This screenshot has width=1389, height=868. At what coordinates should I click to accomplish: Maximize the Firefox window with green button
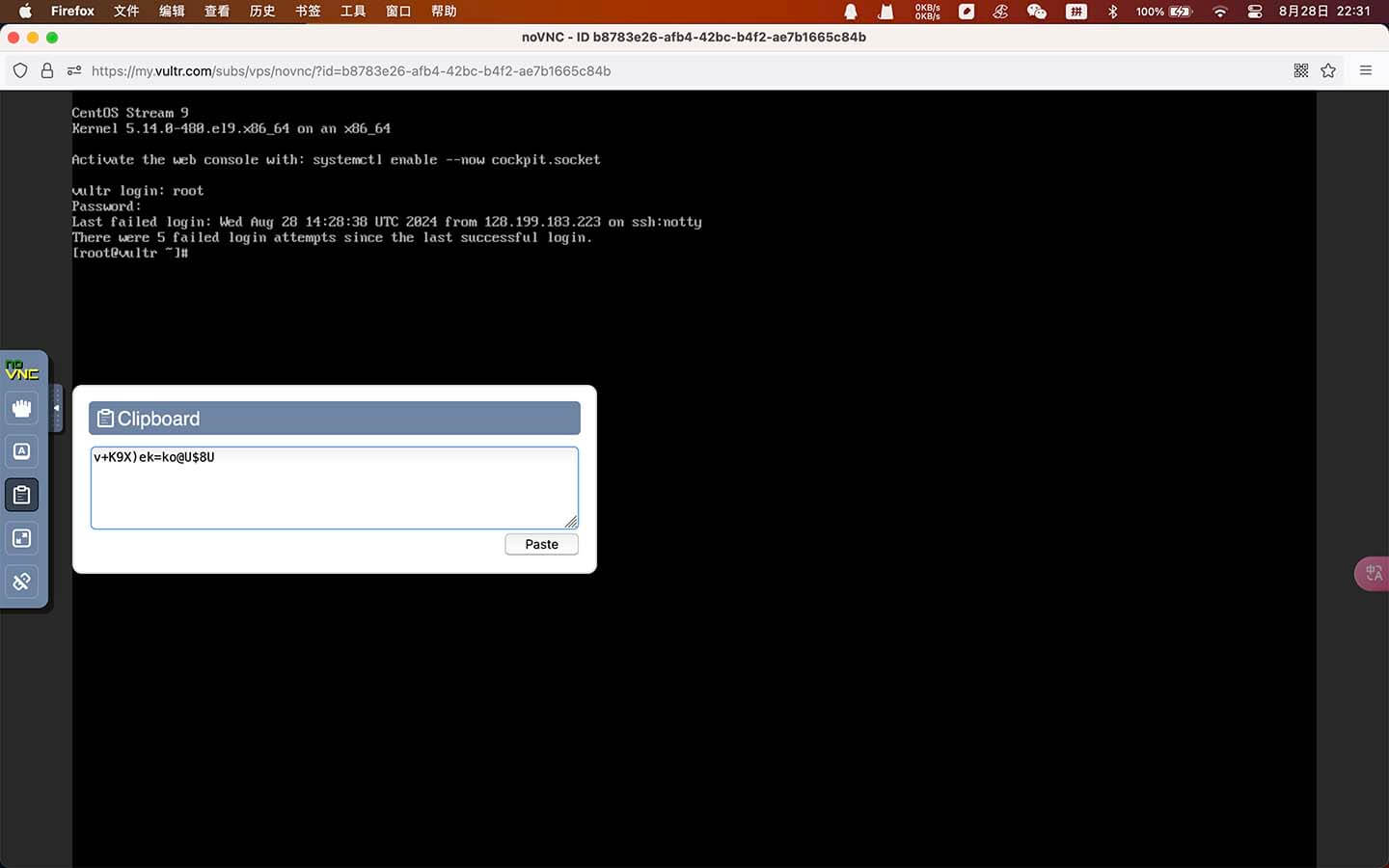coord(52,37)
